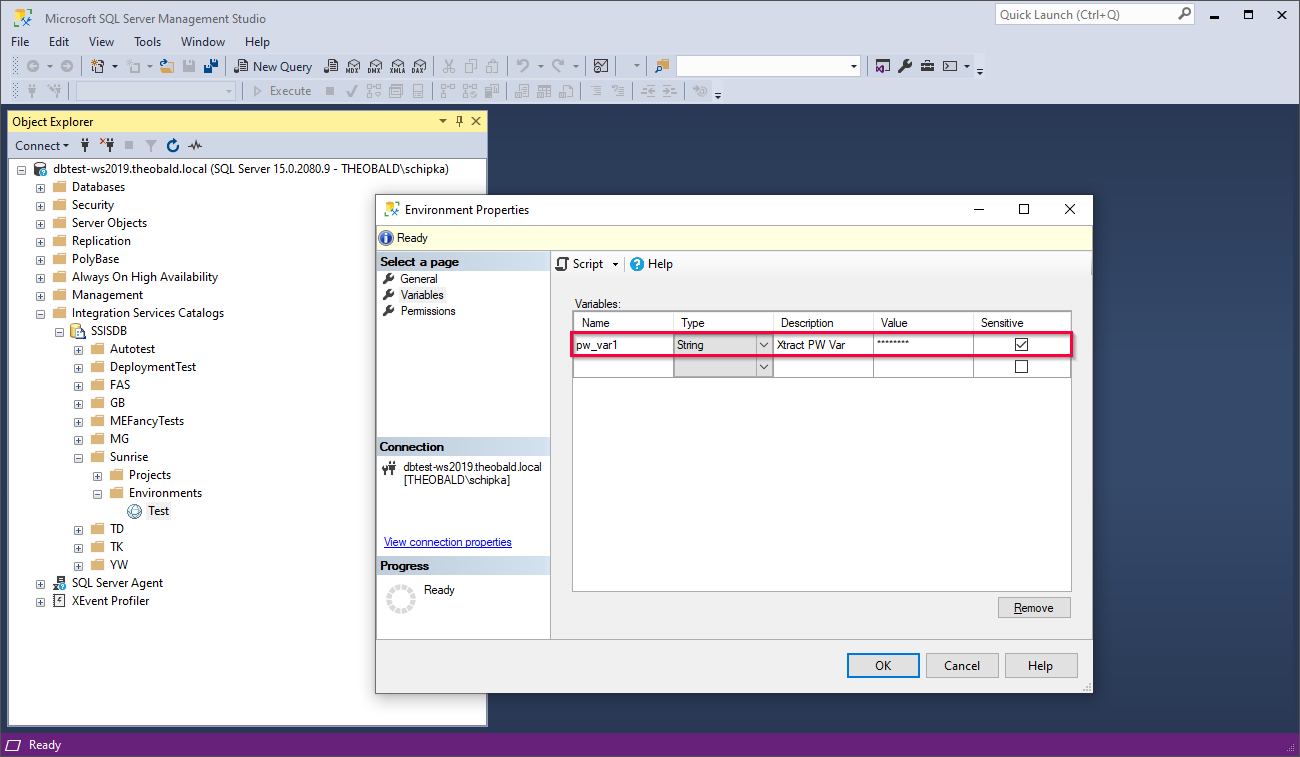Click the Solution Explorer toolbar icon
This screenshot has height=757, width=1300.
[883, 66]
